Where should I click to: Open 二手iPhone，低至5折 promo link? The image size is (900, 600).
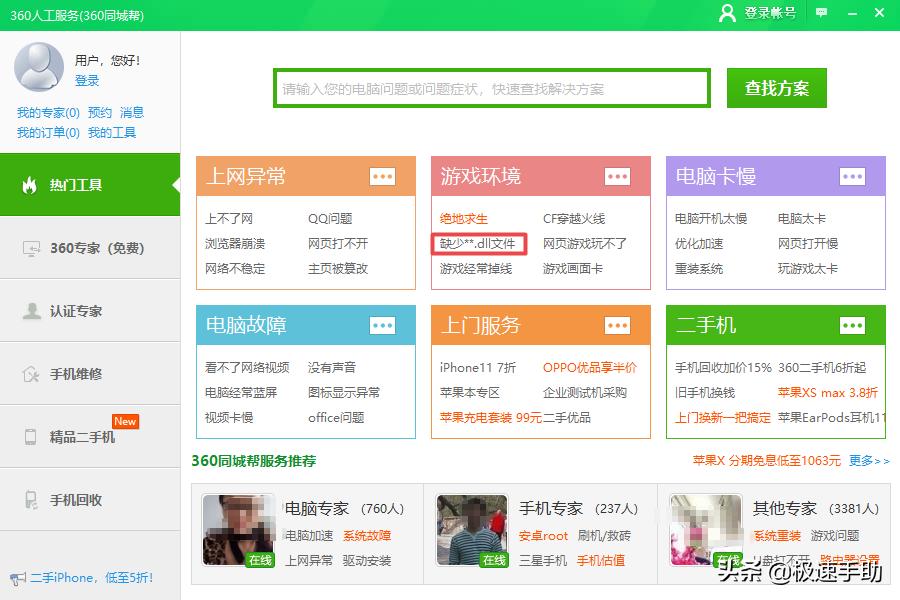click(92, 578)
